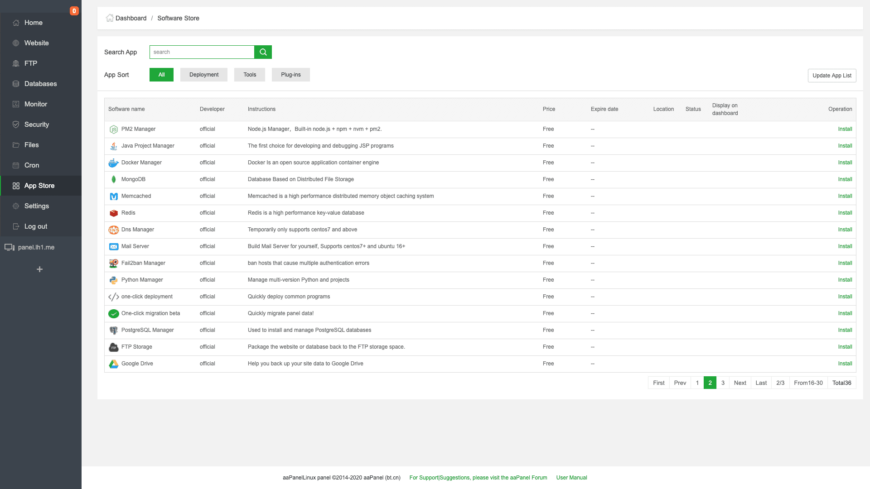Click the orange notification badge
870x489 pixels.
74,11
